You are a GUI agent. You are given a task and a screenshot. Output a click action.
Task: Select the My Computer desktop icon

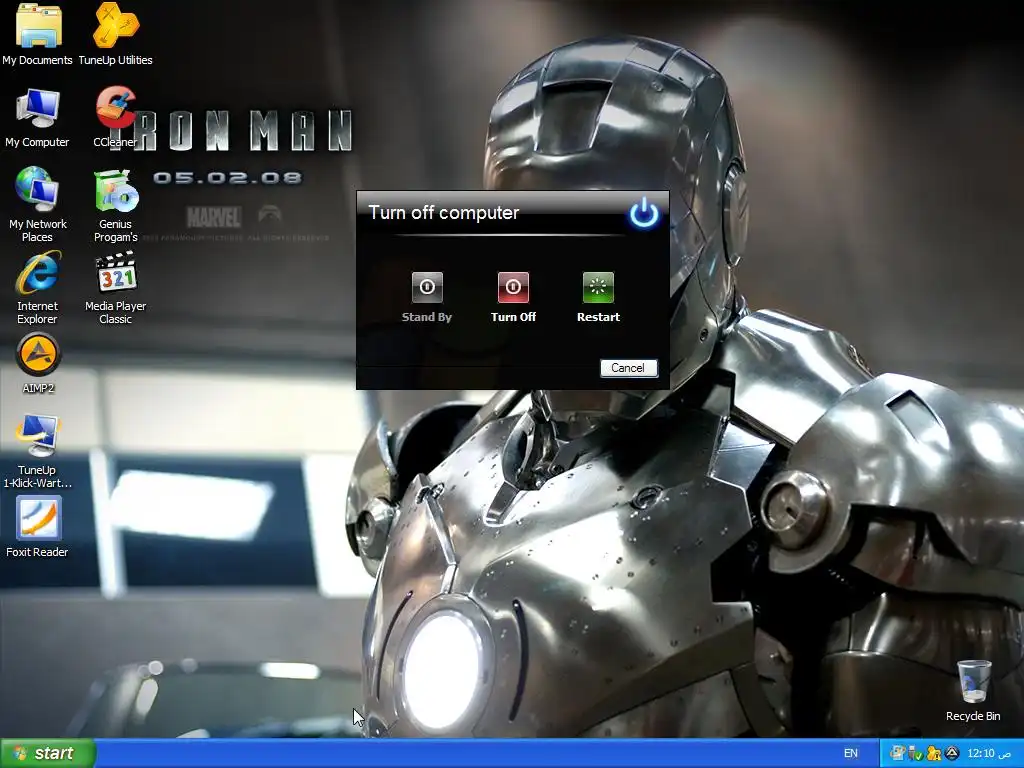(x=37, y=118)
